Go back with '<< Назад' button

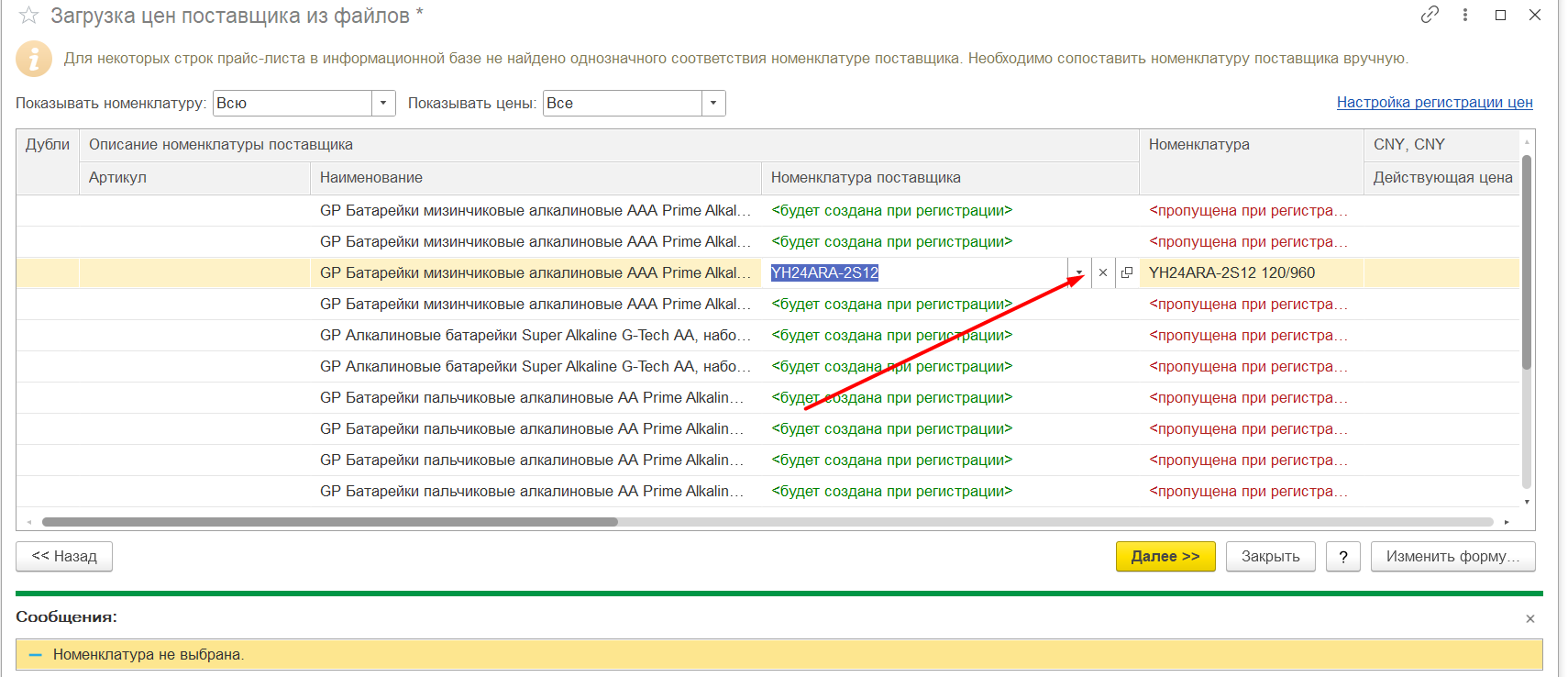64,556
